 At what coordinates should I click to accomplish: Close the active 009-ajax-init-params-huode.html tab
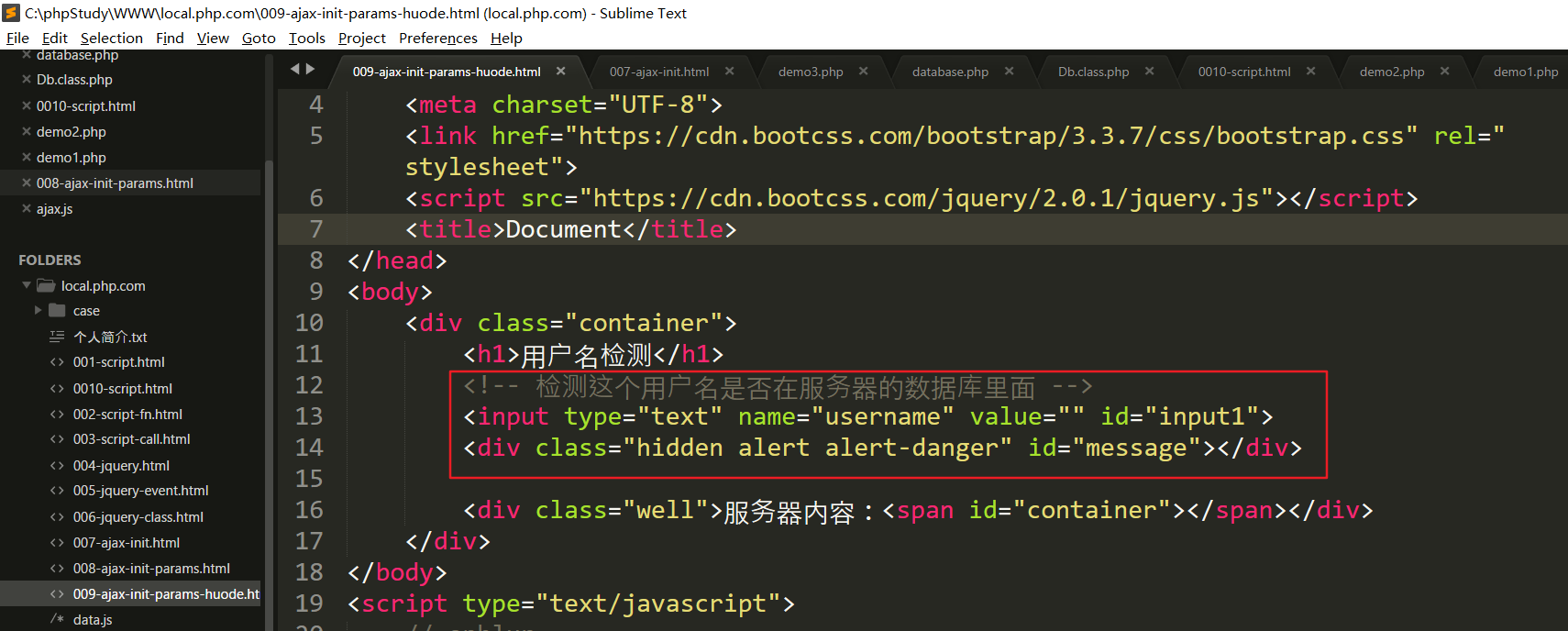[x=560, y=72]
